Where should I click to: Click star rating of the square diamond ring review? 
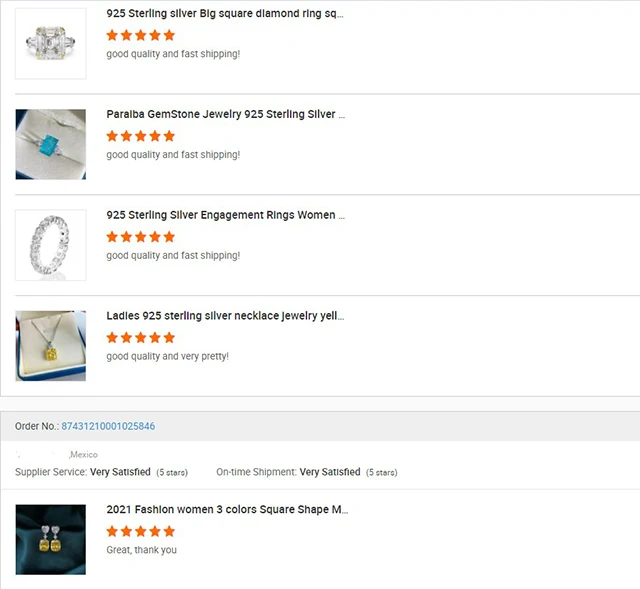coord(141,35)
